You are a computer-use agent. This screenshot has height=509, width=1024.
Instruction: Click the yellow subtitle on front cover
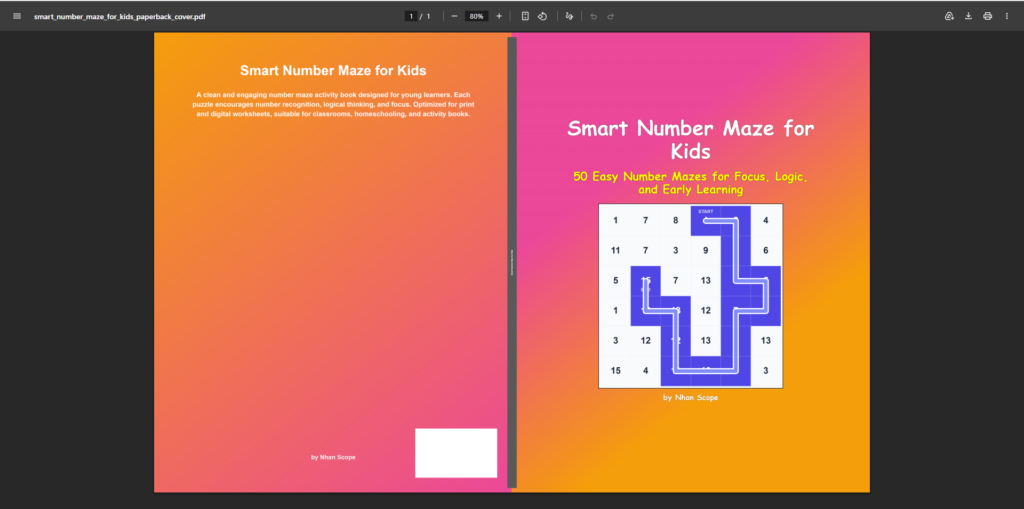pyautogui.click(x=690, y=183)
